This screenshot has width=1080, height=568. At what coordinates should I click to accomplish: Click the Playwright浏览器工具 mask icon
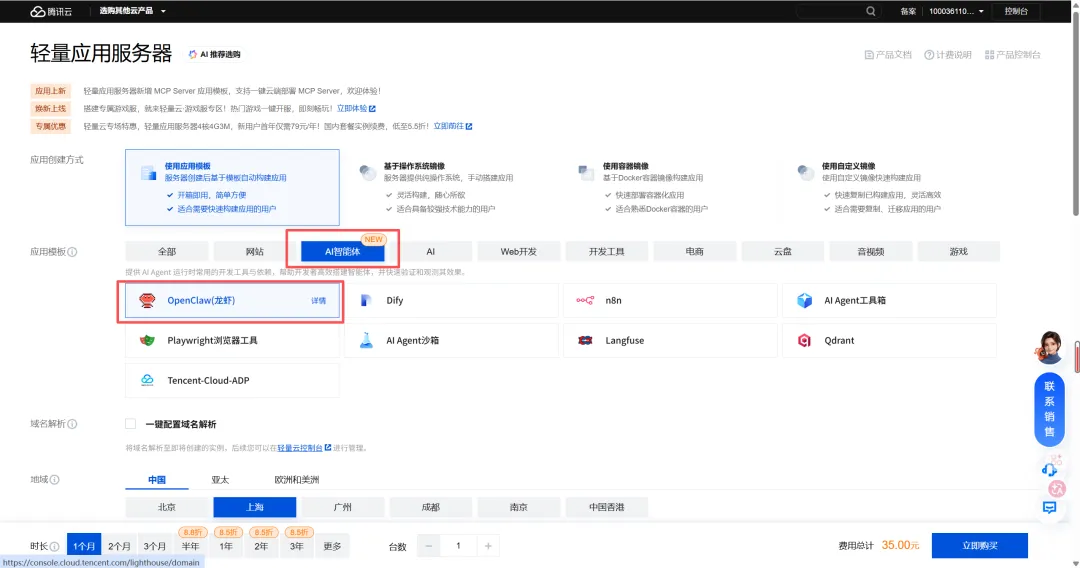[x=147, y=340]
